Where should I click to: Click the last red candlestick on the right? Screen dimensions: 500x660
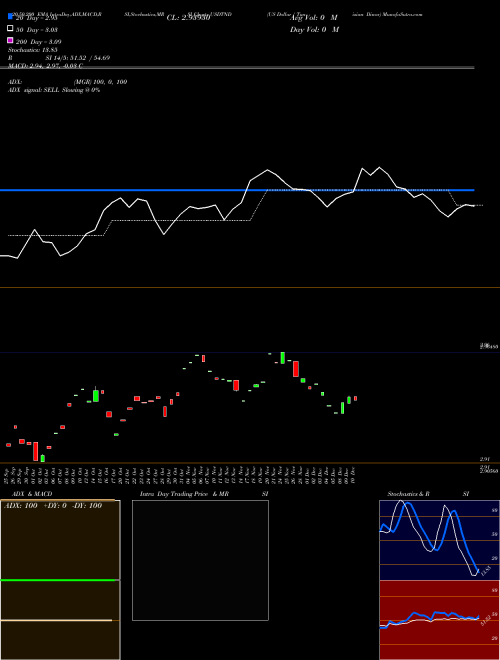pyautogui.click(x=356, y=398)
